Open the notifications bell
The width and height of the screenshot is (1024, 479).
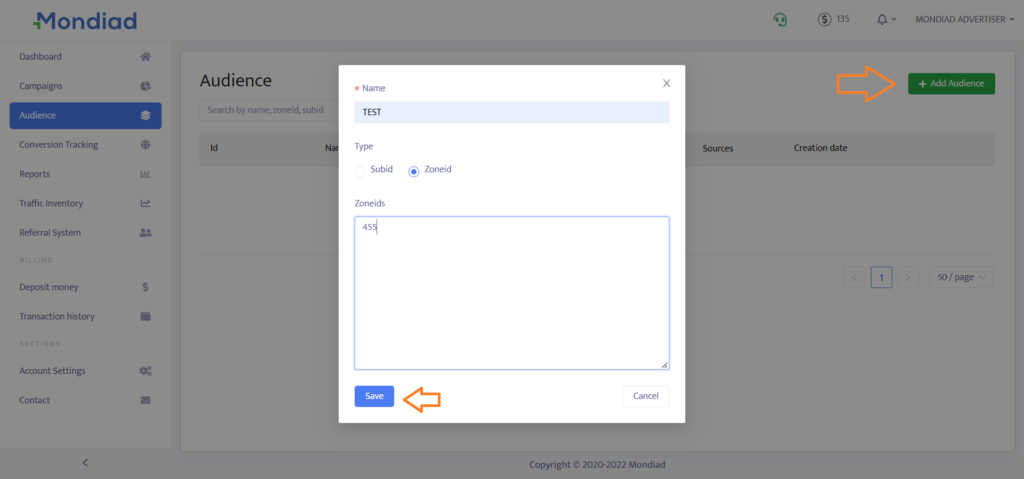pyautogui.click(x=883, y=19)
